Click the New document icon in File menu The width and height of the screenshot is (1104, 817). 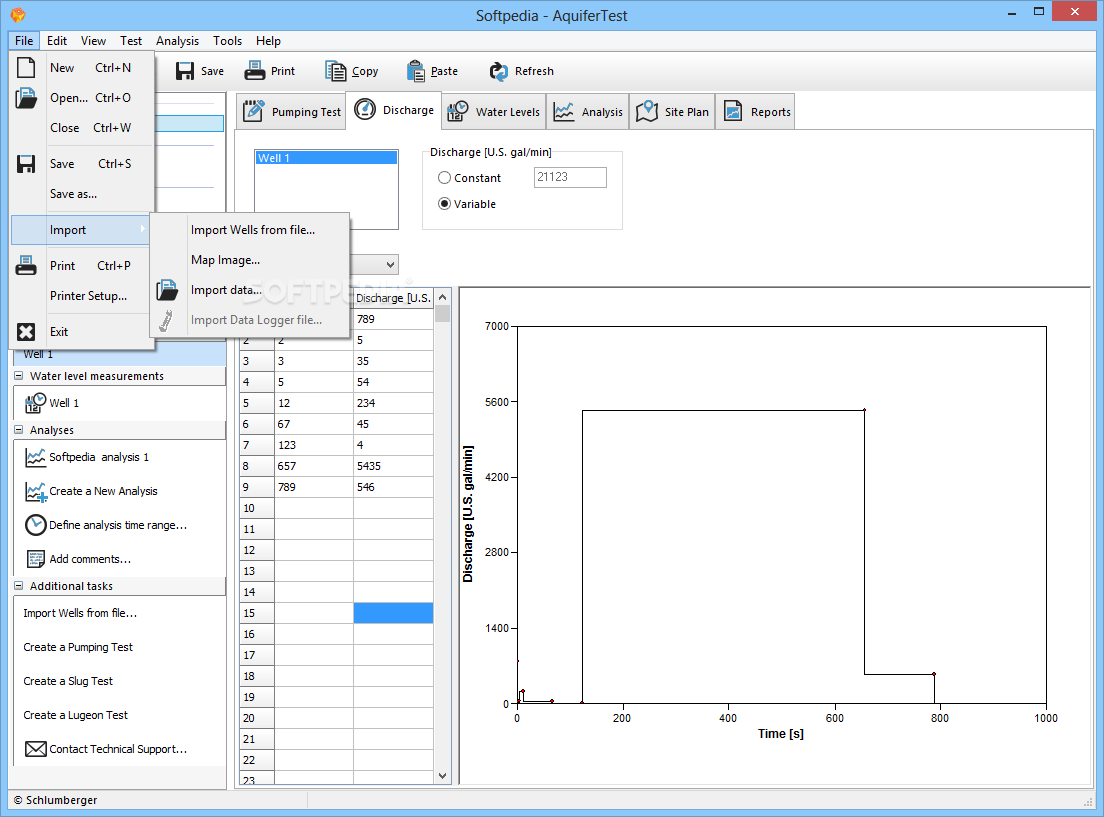[x=26, y=68]
